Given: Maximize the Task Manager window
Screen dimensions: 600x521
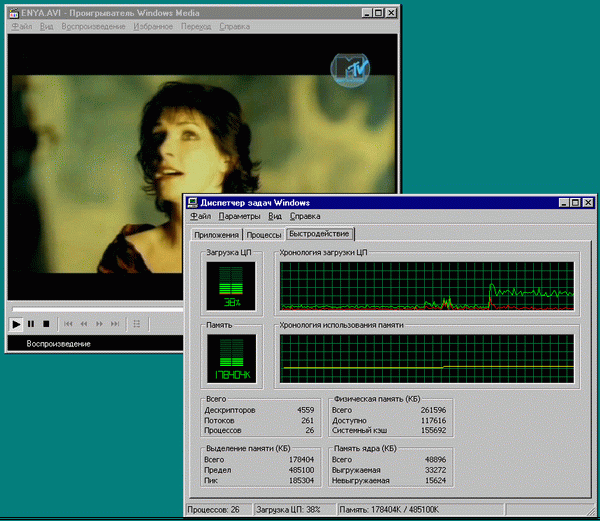Looking at the screenshot, I should (573, 201).
